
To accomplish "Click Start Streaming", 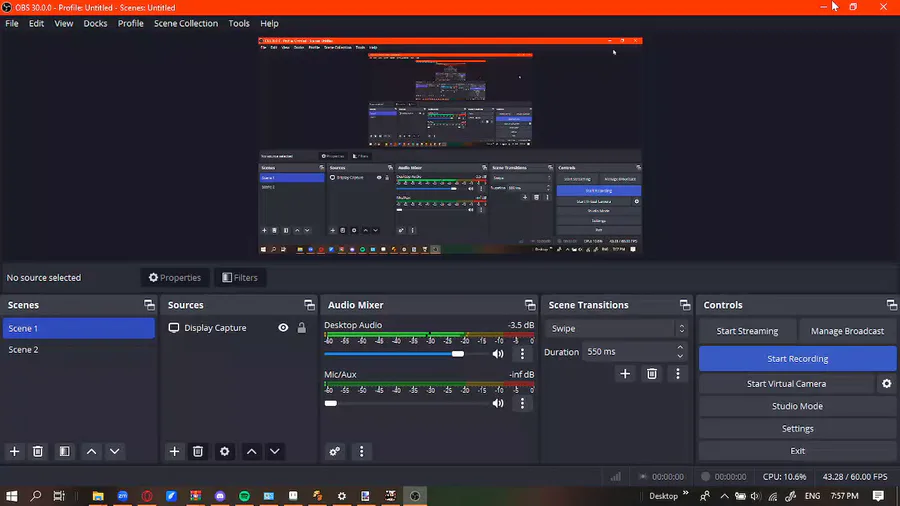I will point(747,331).
